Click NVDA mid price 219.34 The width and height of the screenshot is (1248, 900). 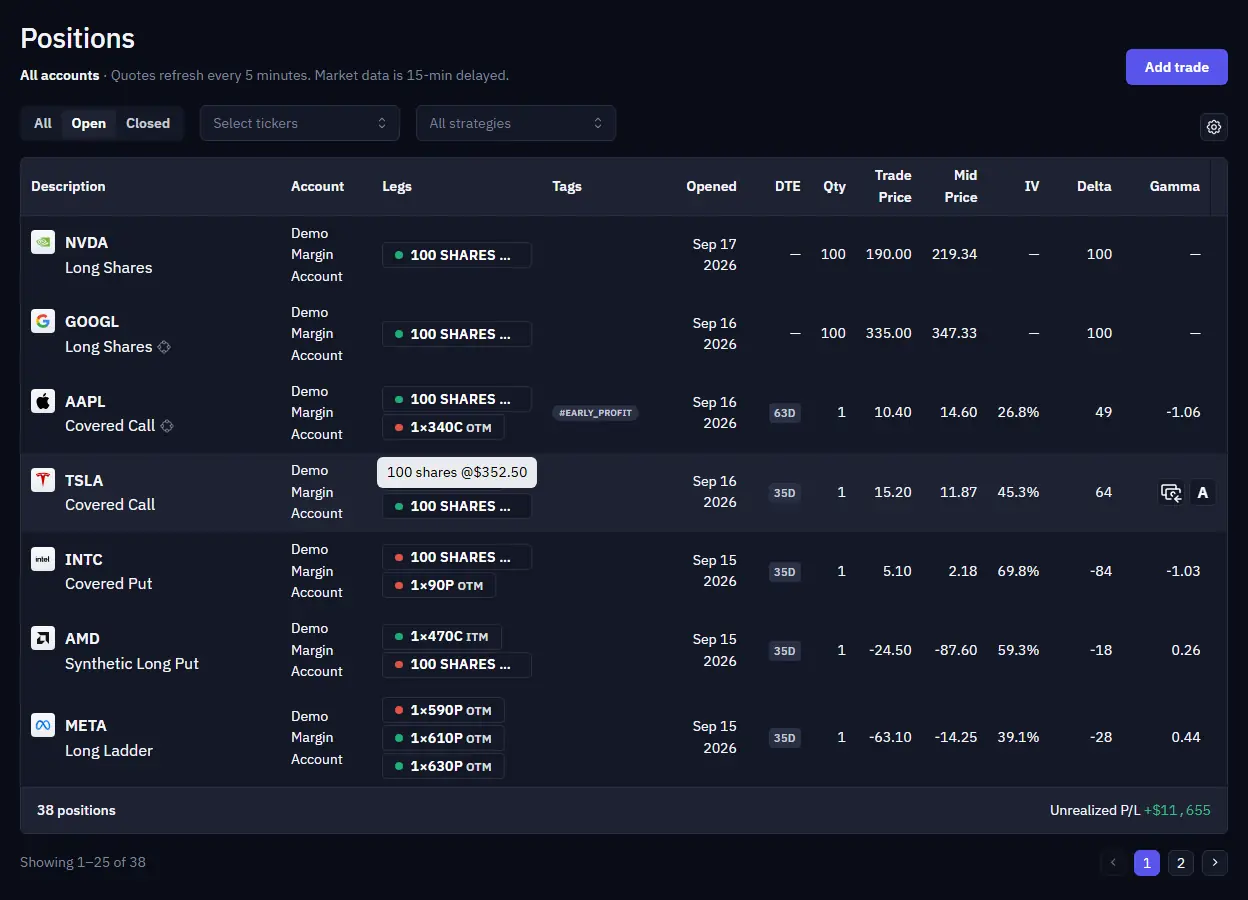954,254
